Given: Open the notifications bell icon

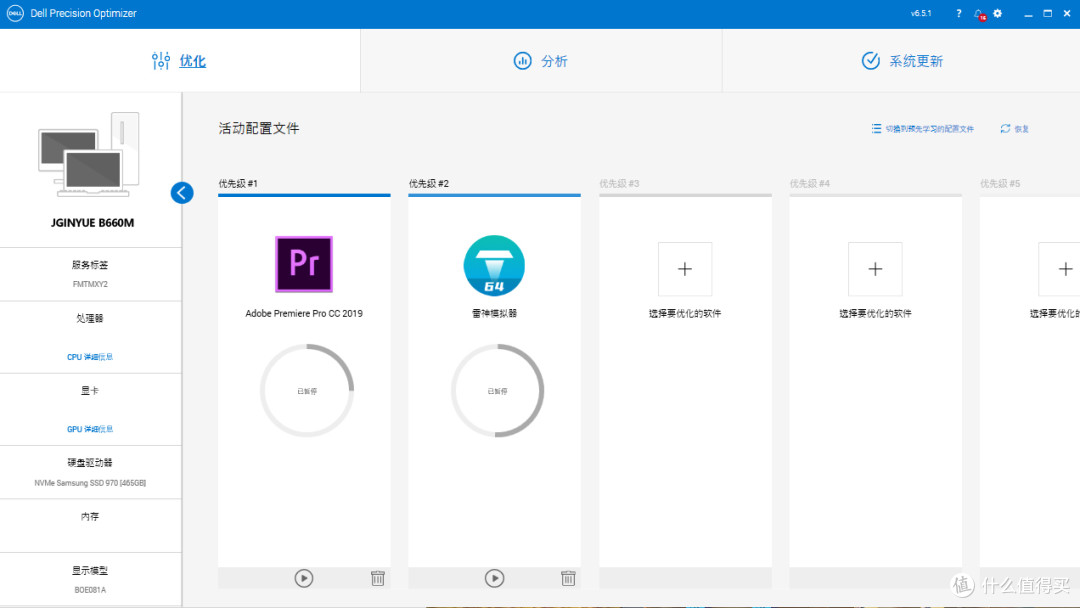Looking at the screenshot, I should 979,14.
